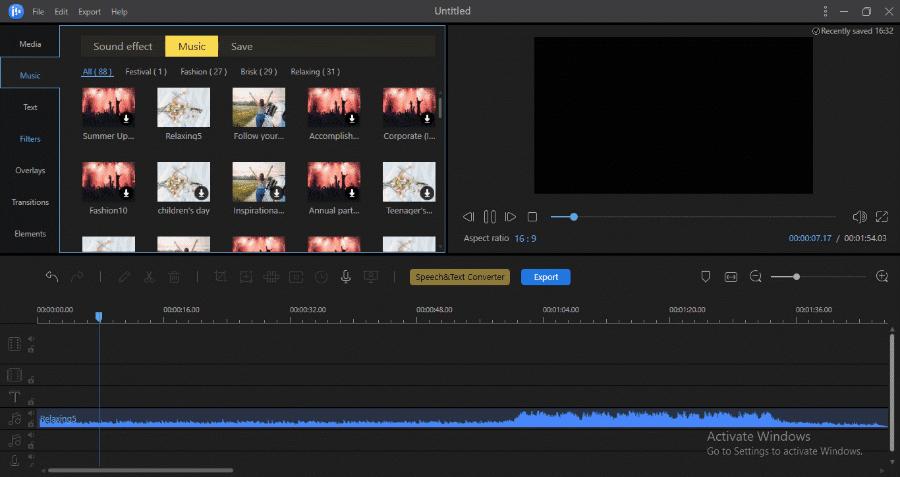Open the Help menu
This screenshot has height=477, width=900.
119,11
